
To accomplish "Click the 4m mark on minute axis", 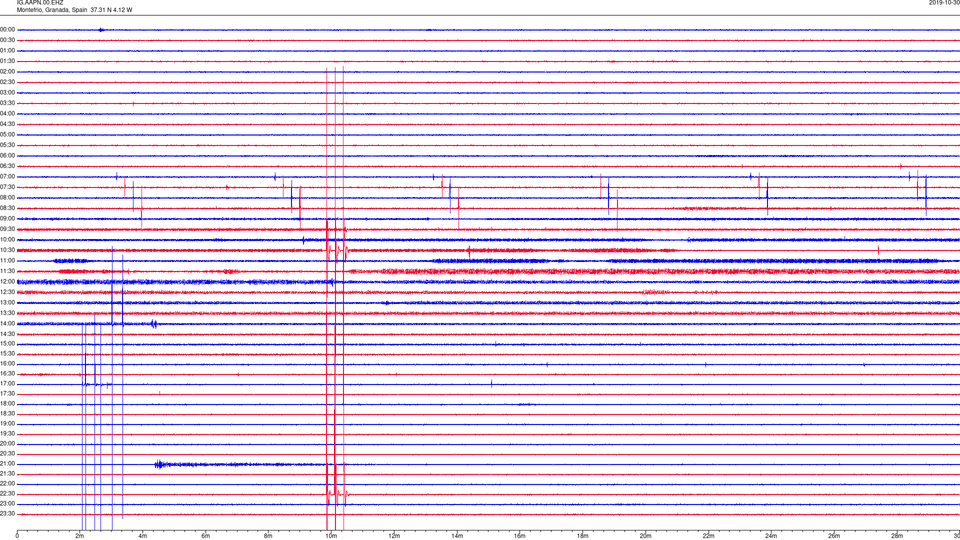I will point(143,536).
